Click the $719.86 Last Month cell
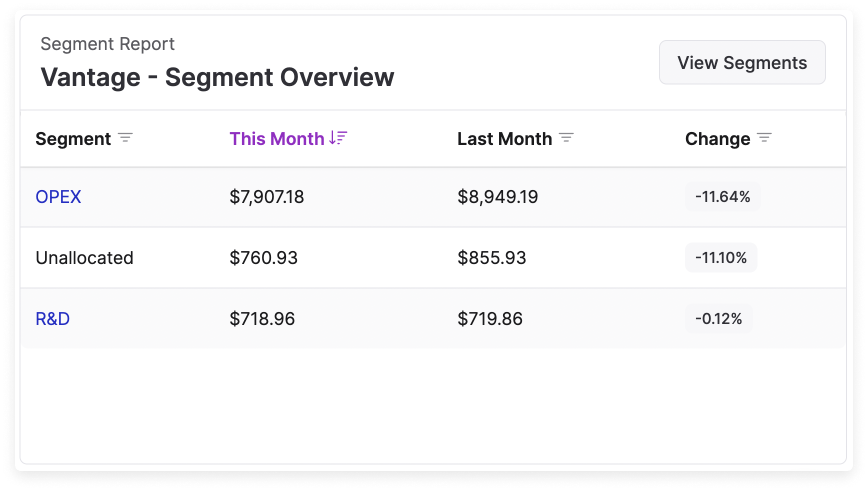The width and height of the screenshot is (868, 491). tap(490, 319)
